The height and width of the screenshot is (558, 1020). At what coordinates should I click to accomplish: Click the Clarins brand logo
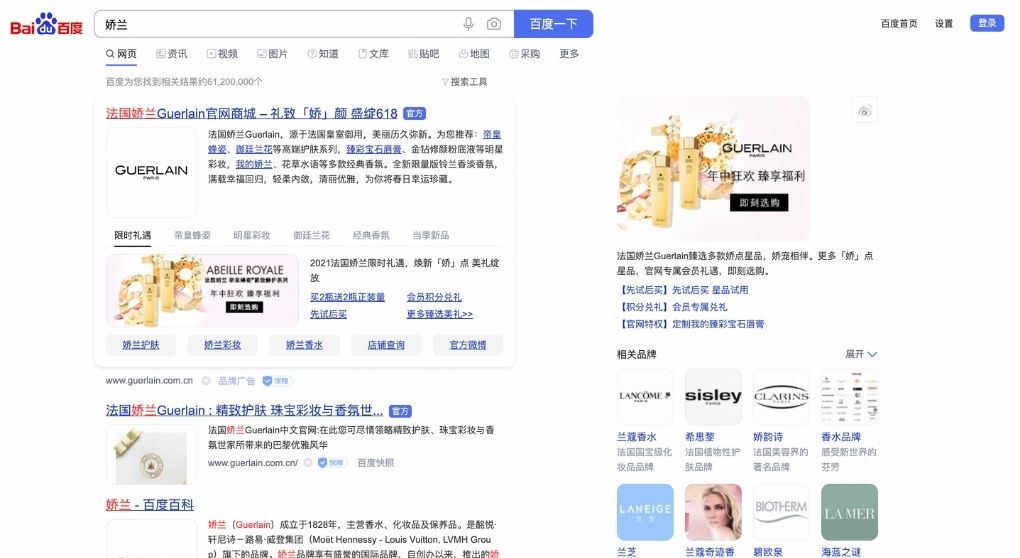point(781,397)
